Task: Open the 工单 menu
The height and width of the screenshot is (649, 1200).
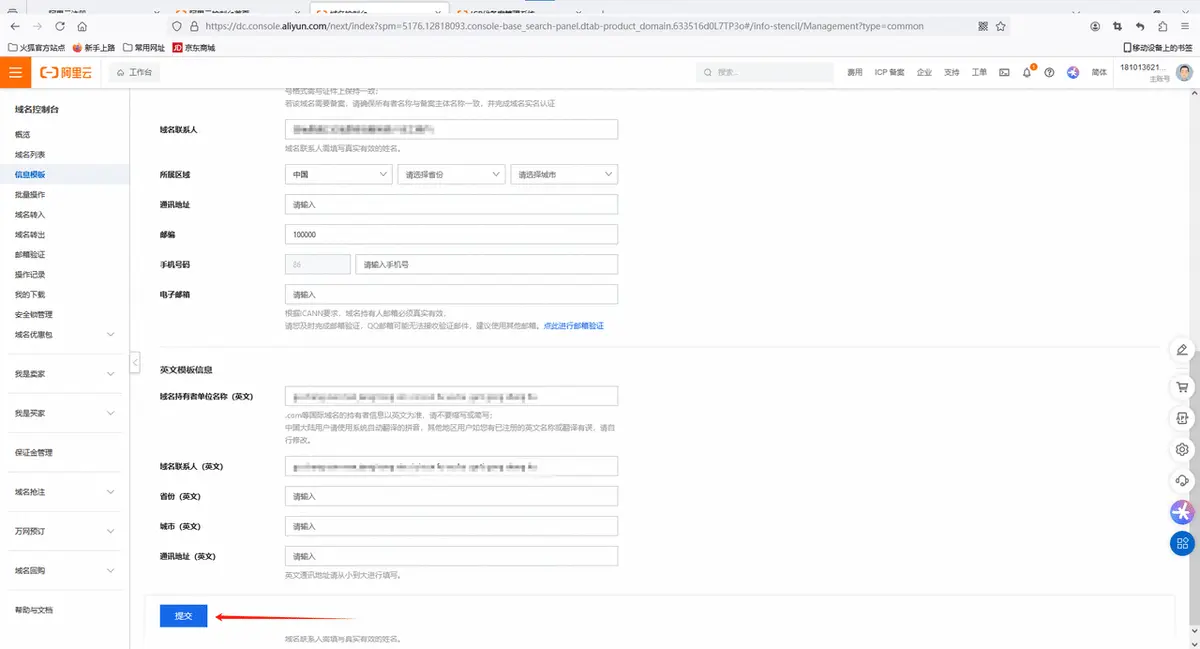Action: point(979,72)
